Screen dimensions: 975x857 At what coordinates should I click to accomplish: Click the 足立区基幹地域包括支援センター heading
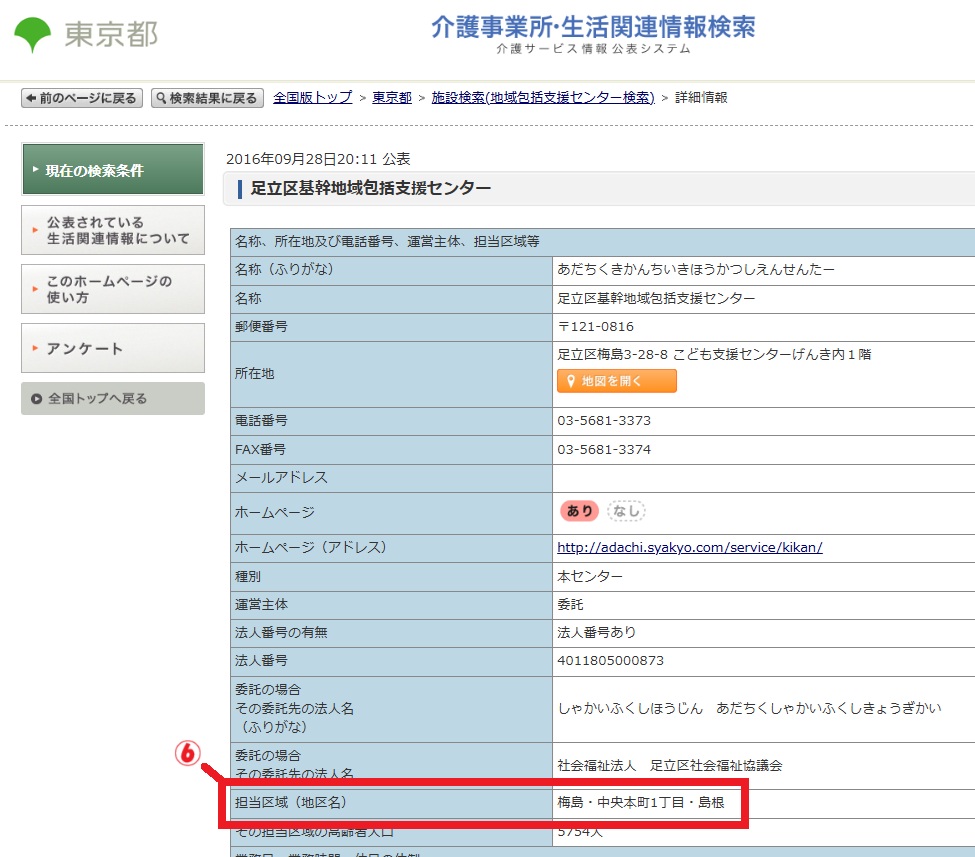371,188
